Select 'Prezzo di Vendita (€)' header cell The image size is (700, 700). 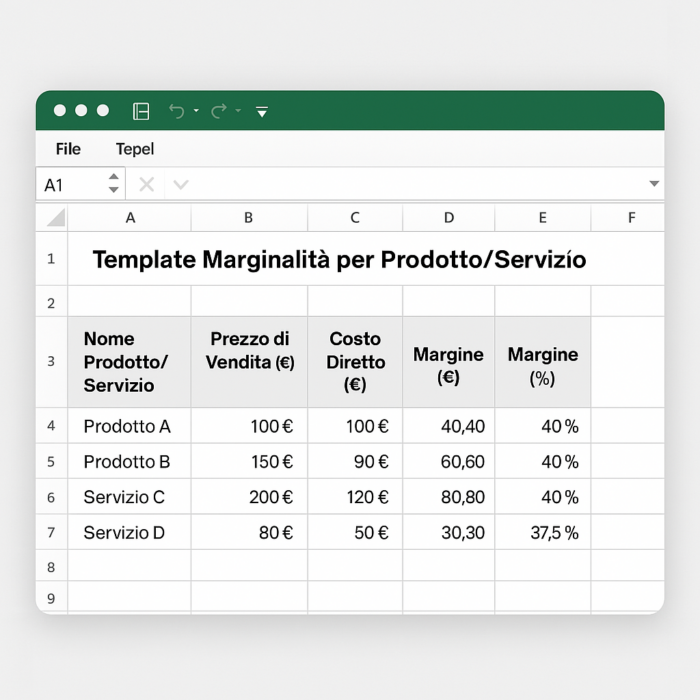[x=249, y=362]
